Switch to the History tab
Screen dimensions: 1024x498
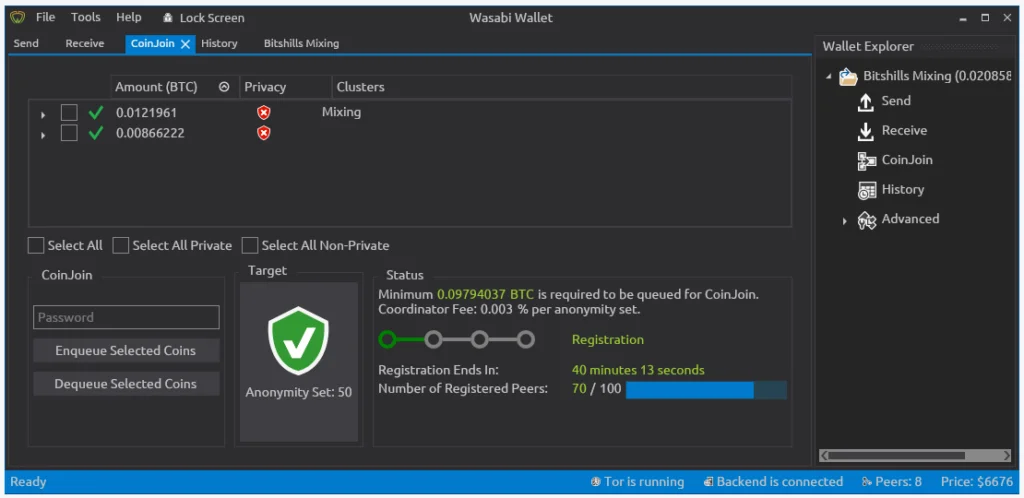(219, 44)
